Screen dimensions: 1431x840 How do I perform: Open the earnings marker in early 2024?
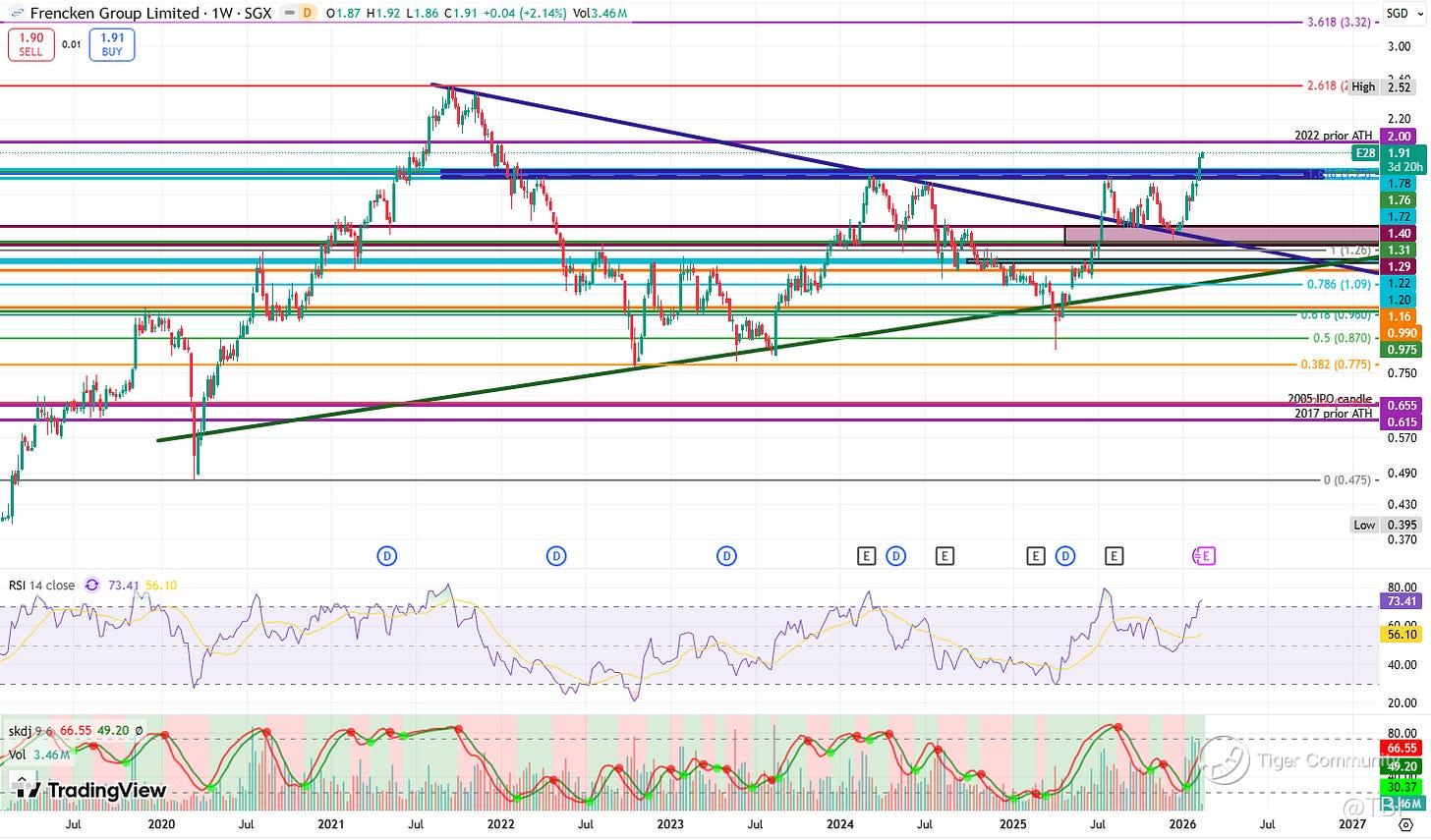[x=866, y=556]
